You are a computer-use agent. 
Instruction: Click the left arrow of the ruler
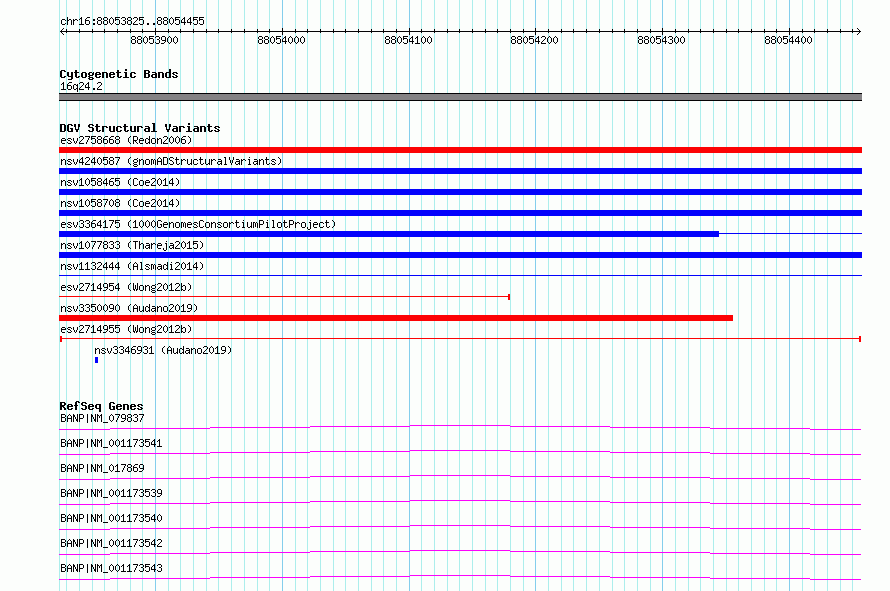click(63, 32)
